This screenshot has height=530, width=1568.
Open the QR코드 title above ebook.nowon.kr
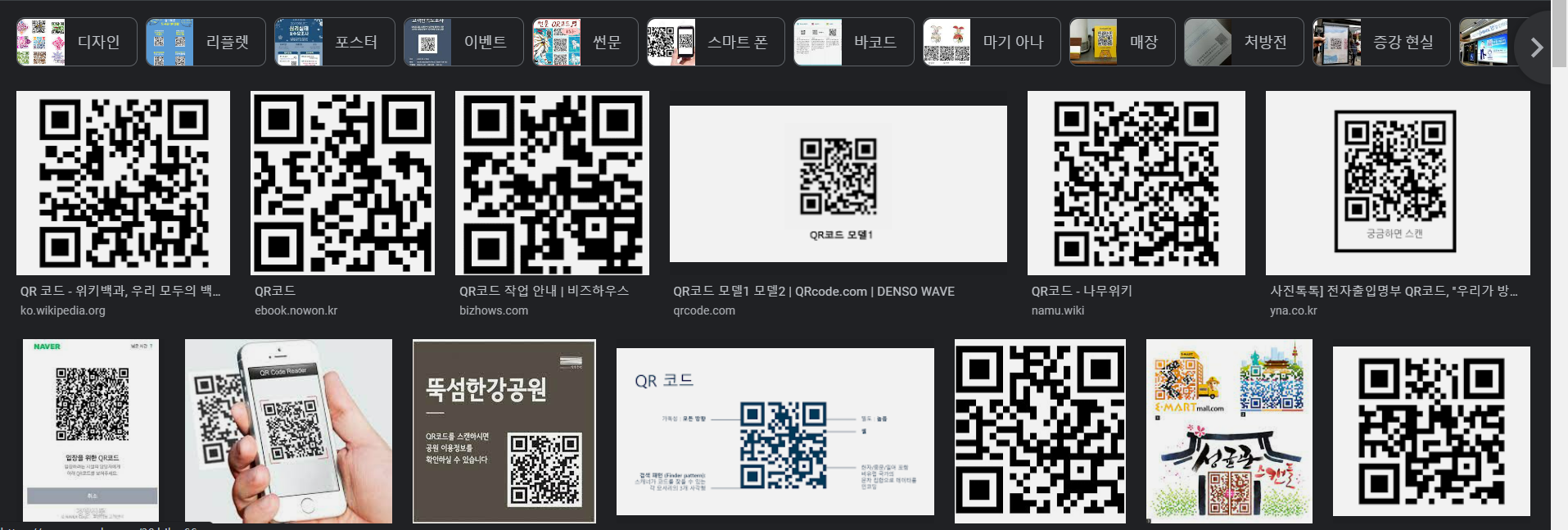coord(275,291)
